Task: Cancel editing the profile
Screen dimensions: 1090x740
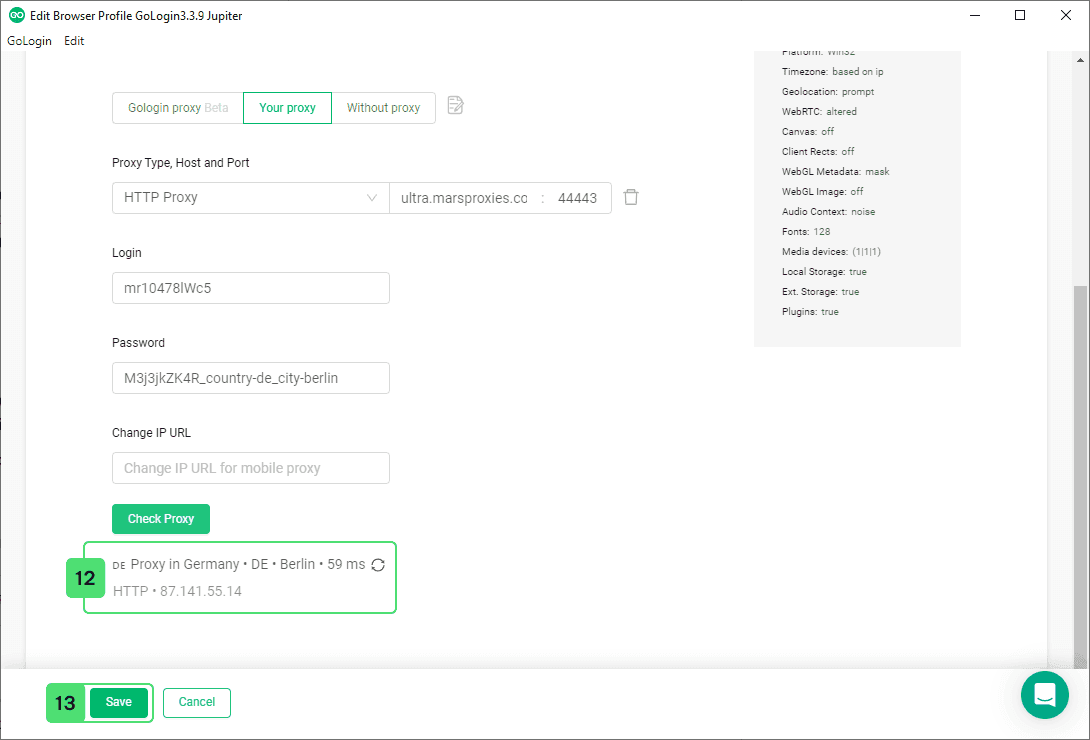Action: click(x=196, y=702)
